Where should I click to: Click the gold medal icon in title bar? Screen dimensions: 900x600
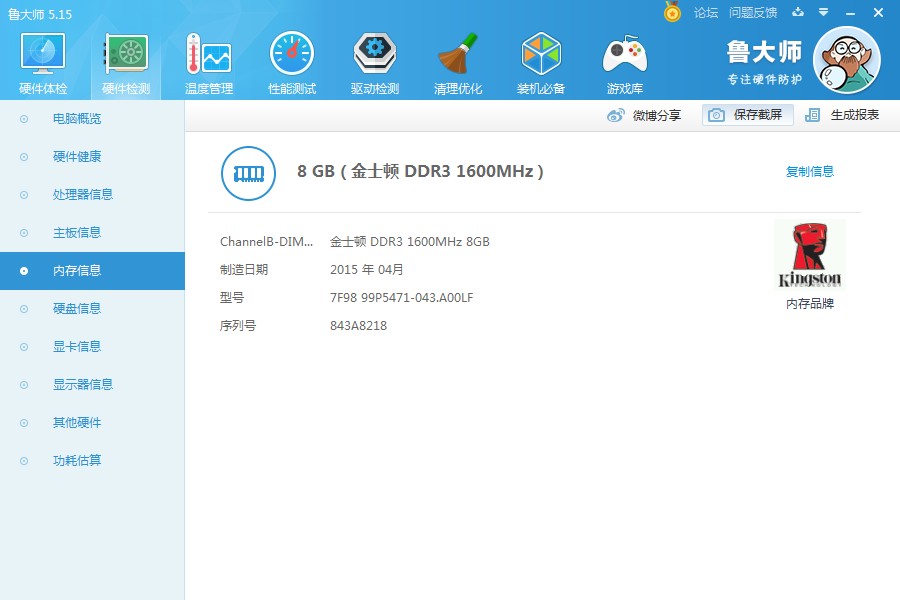click(x=672, y=11)
